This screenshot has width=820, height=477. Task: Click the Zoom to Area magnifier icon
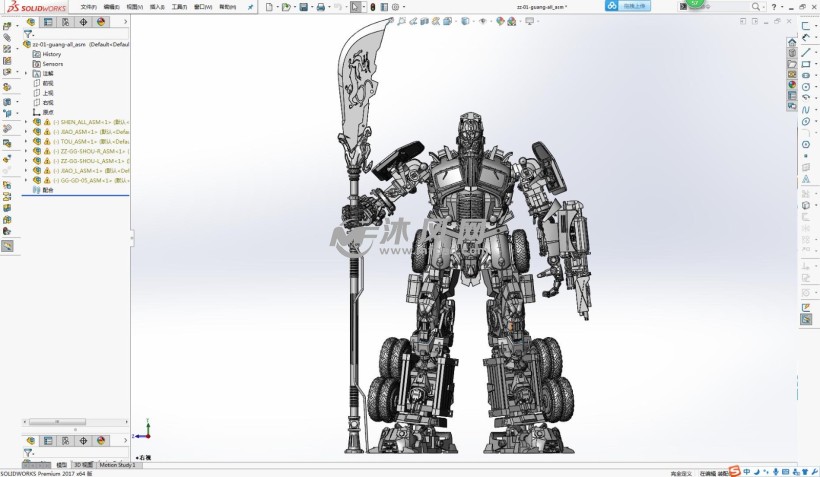(x=402, y=21)
